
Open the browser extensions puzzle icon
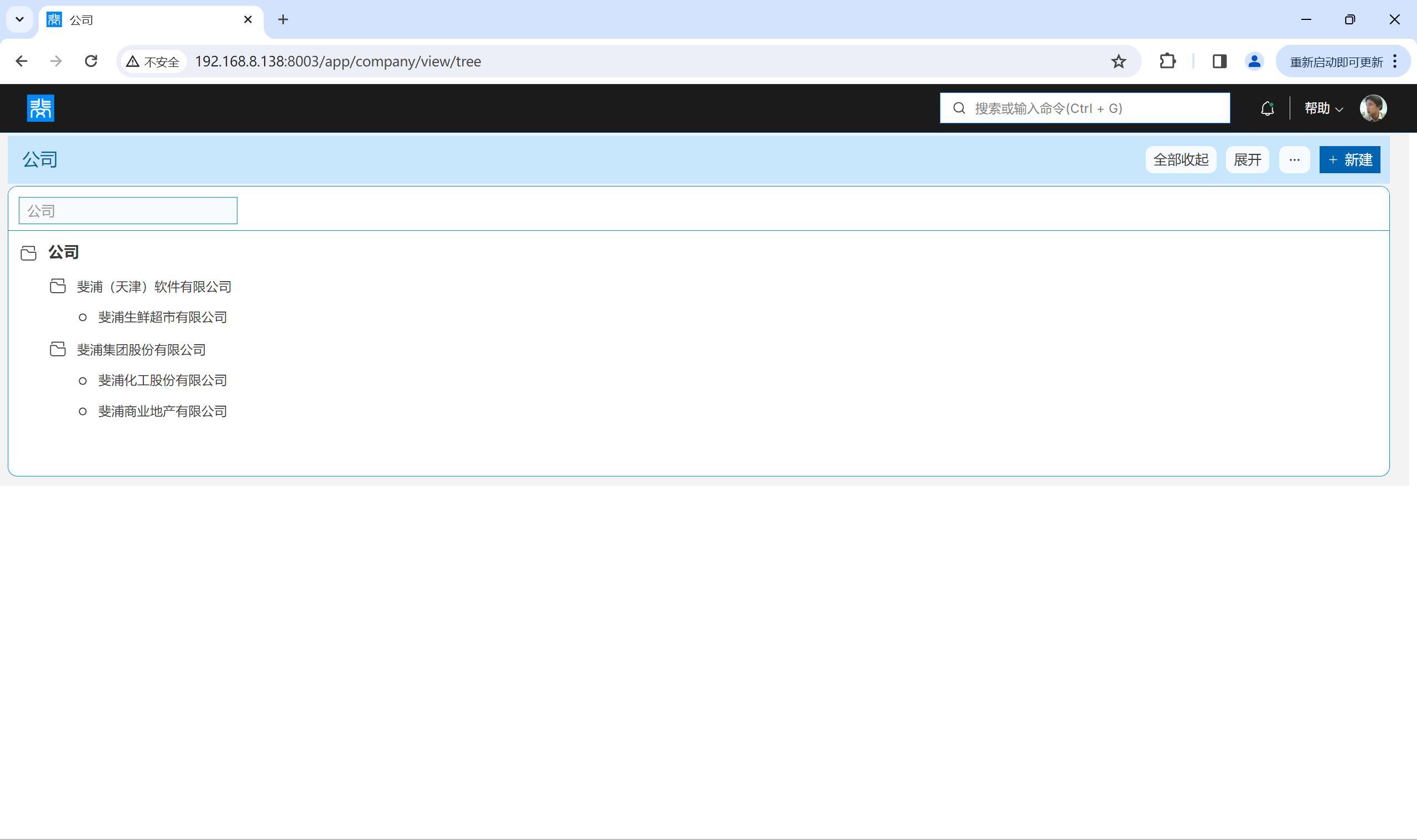(1167, 61)
